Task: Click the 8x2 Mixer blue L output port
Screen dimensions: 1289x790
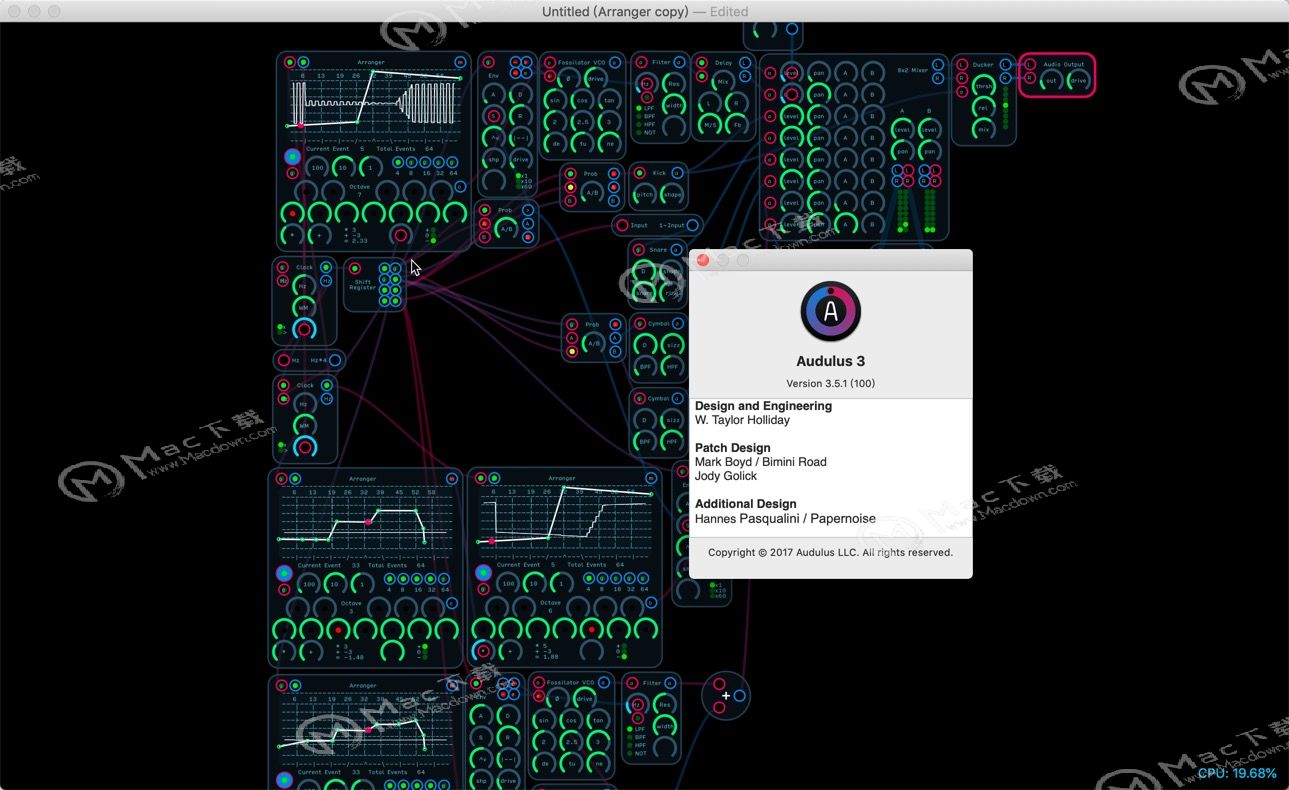Action: [937, 65]
